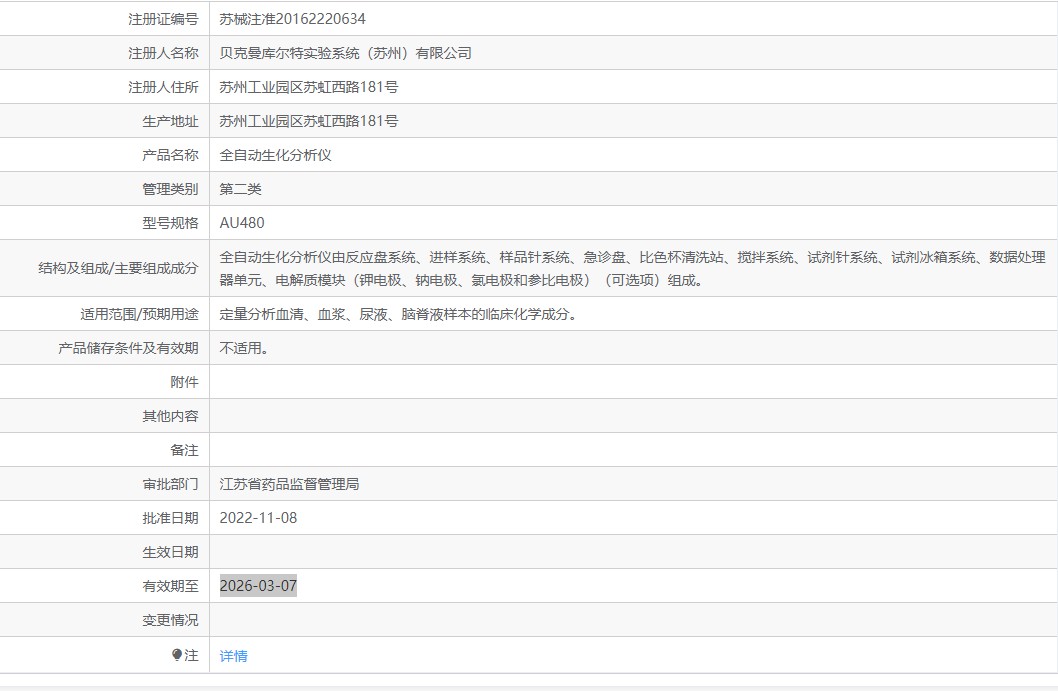Click the 管理类别 label
The width and height of the screenshot is (1058, 691).
click(170, 189)
